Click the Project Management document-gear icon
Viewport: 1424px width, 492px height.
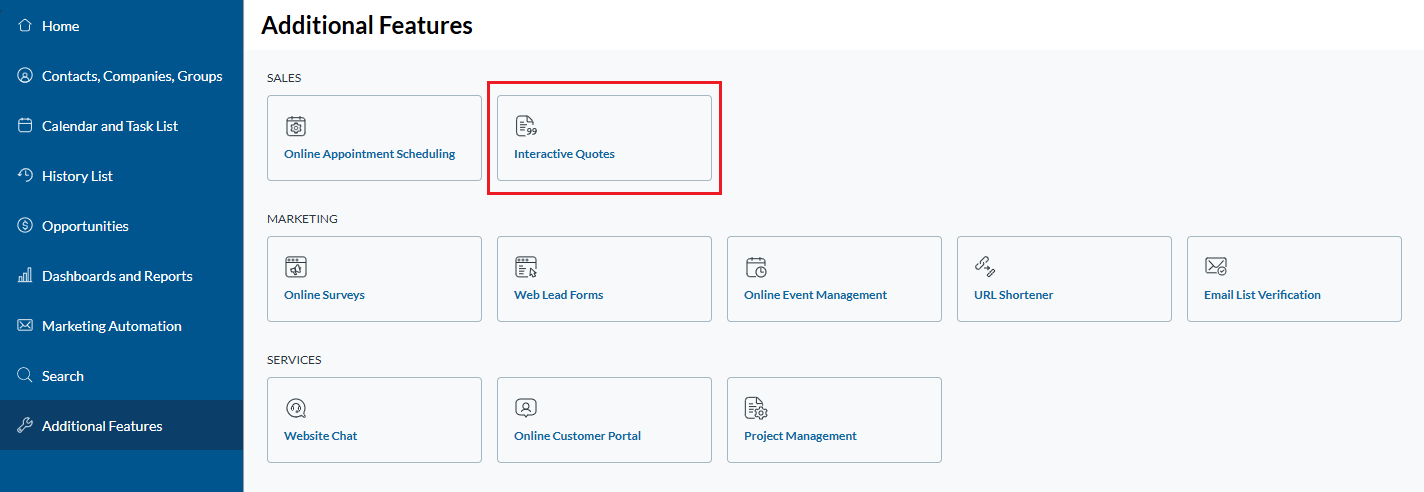(756, 408)
